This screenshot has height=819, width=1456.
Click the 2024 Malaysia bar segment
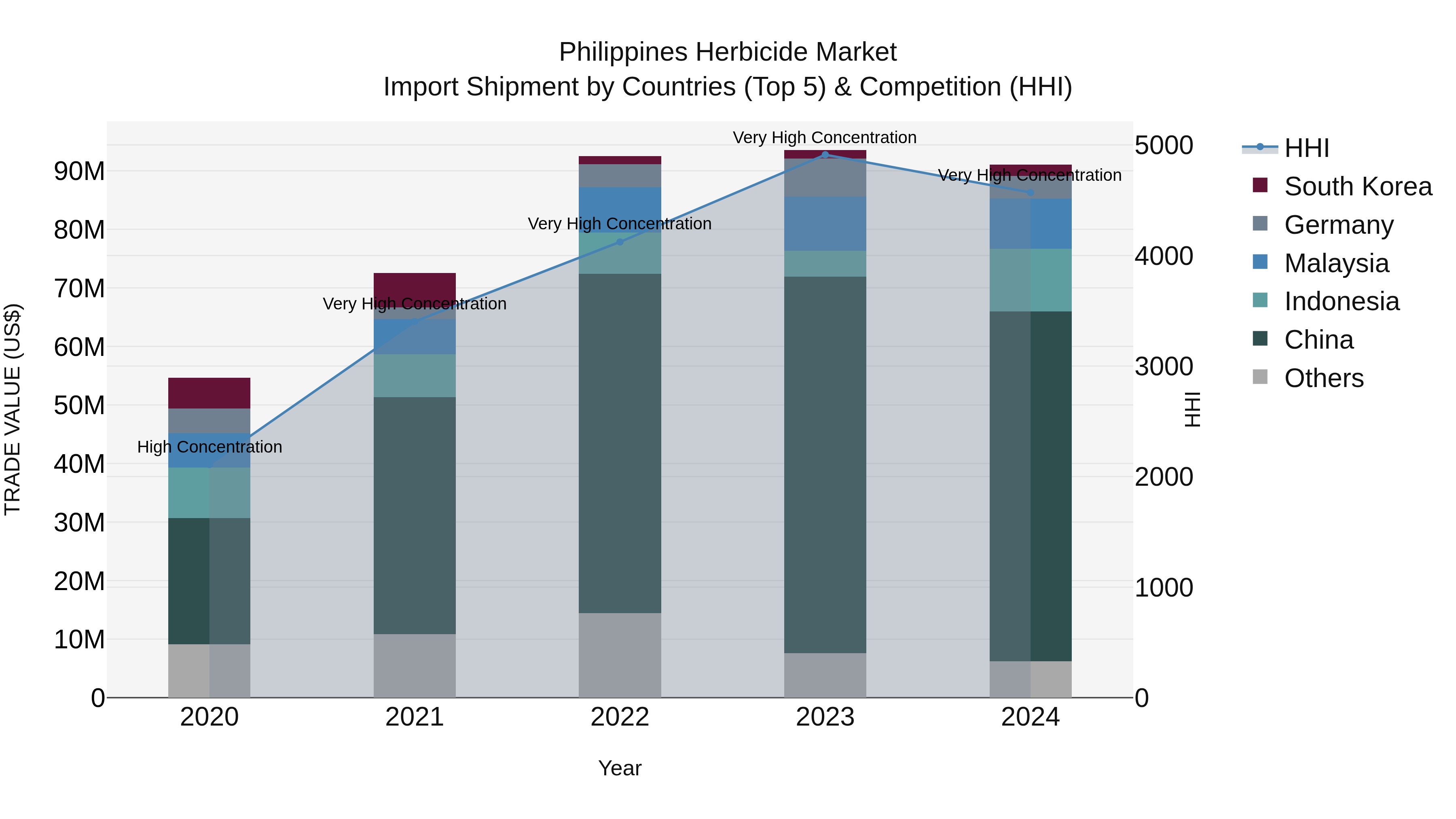[x=1031, y=224]
